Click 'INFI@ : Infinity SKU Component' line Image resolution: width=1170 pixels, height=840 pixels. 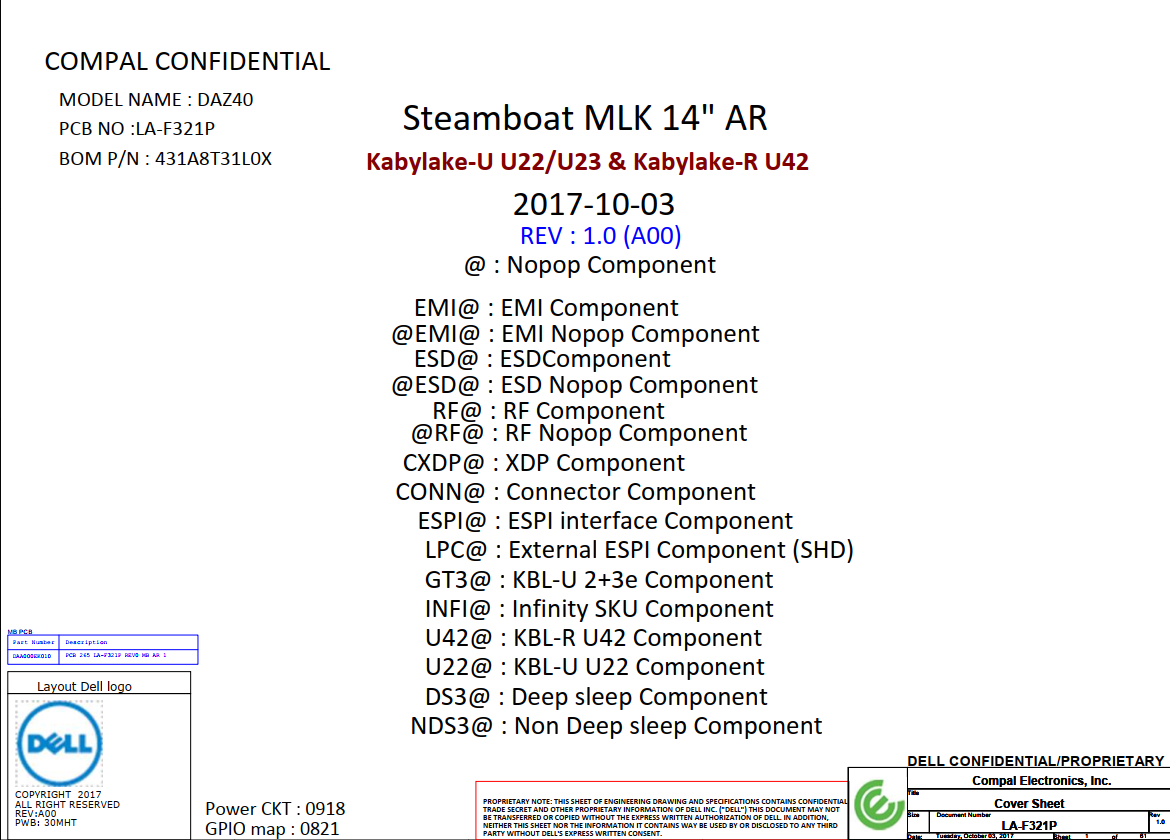(x=599, y=609)
